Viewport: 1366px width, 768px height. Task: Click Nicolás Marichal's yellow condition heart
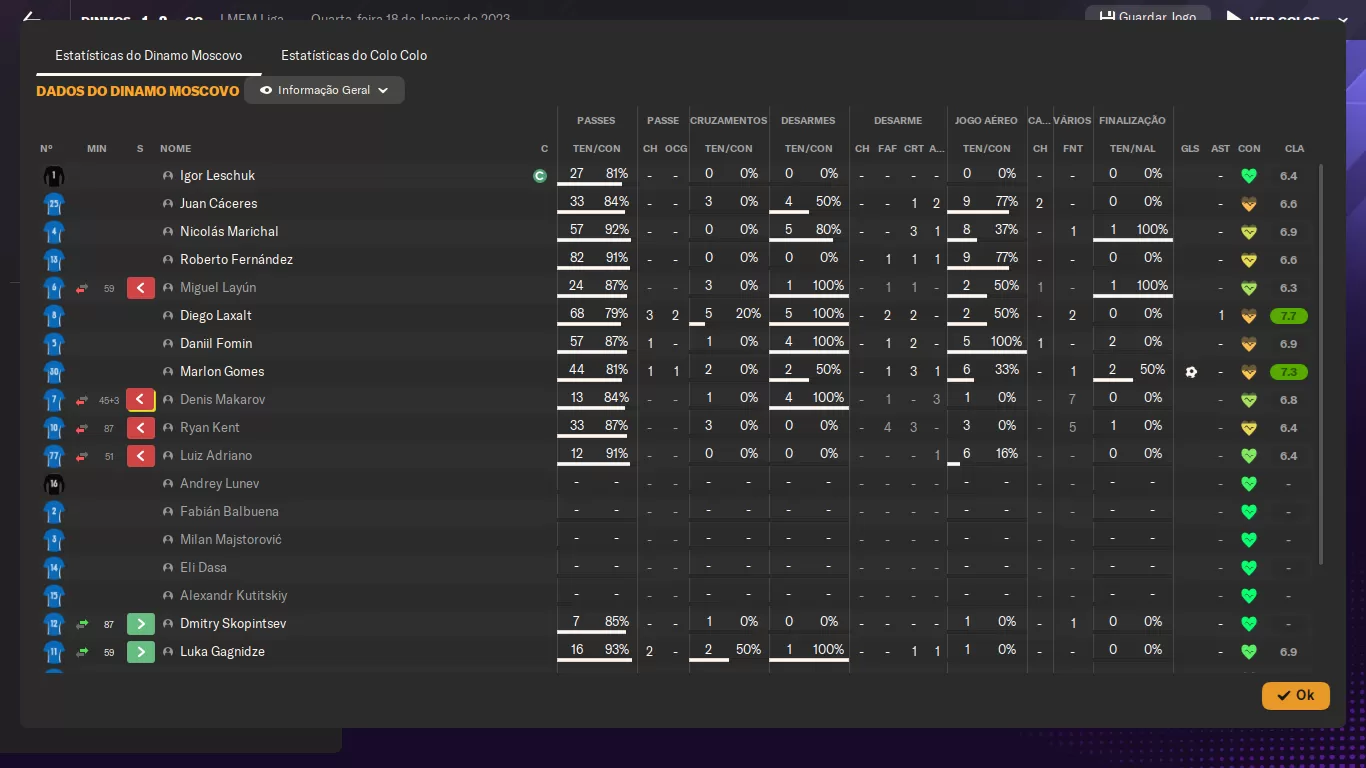[1248, 232]
